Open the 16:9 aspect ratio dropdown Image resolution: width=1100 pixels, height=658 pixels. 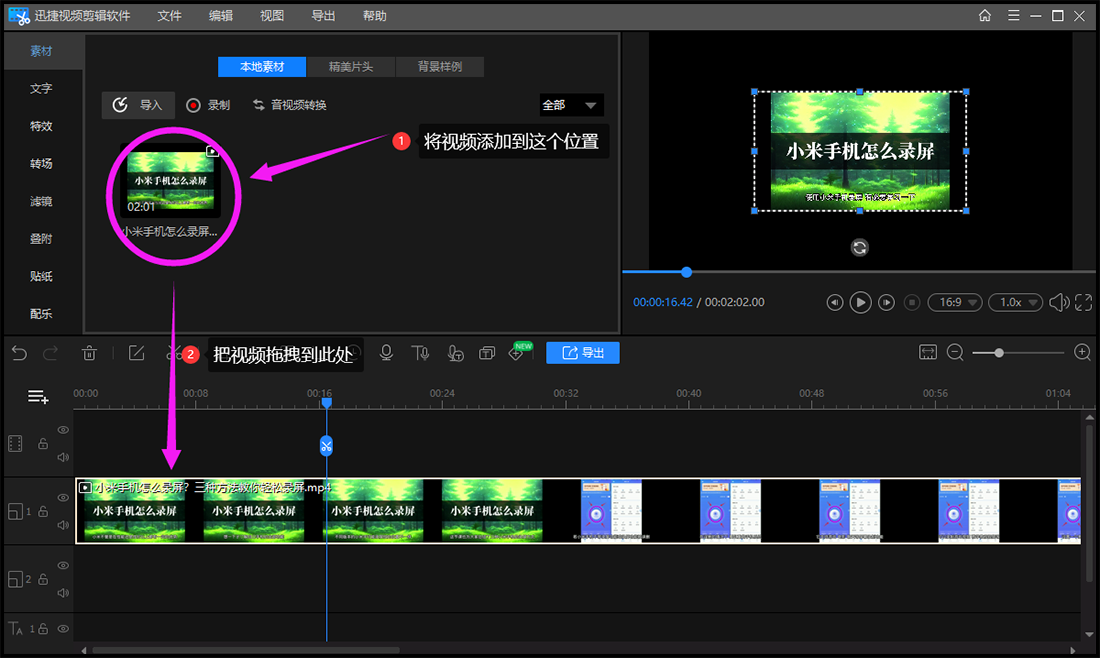tap(954, 302)
